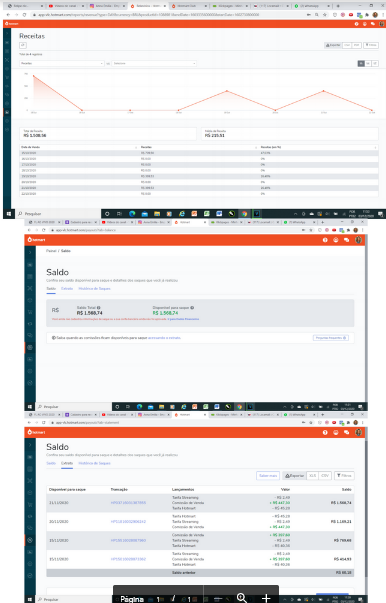
Task: Click the plus icon in page toolbar
Action: (266, 598)
